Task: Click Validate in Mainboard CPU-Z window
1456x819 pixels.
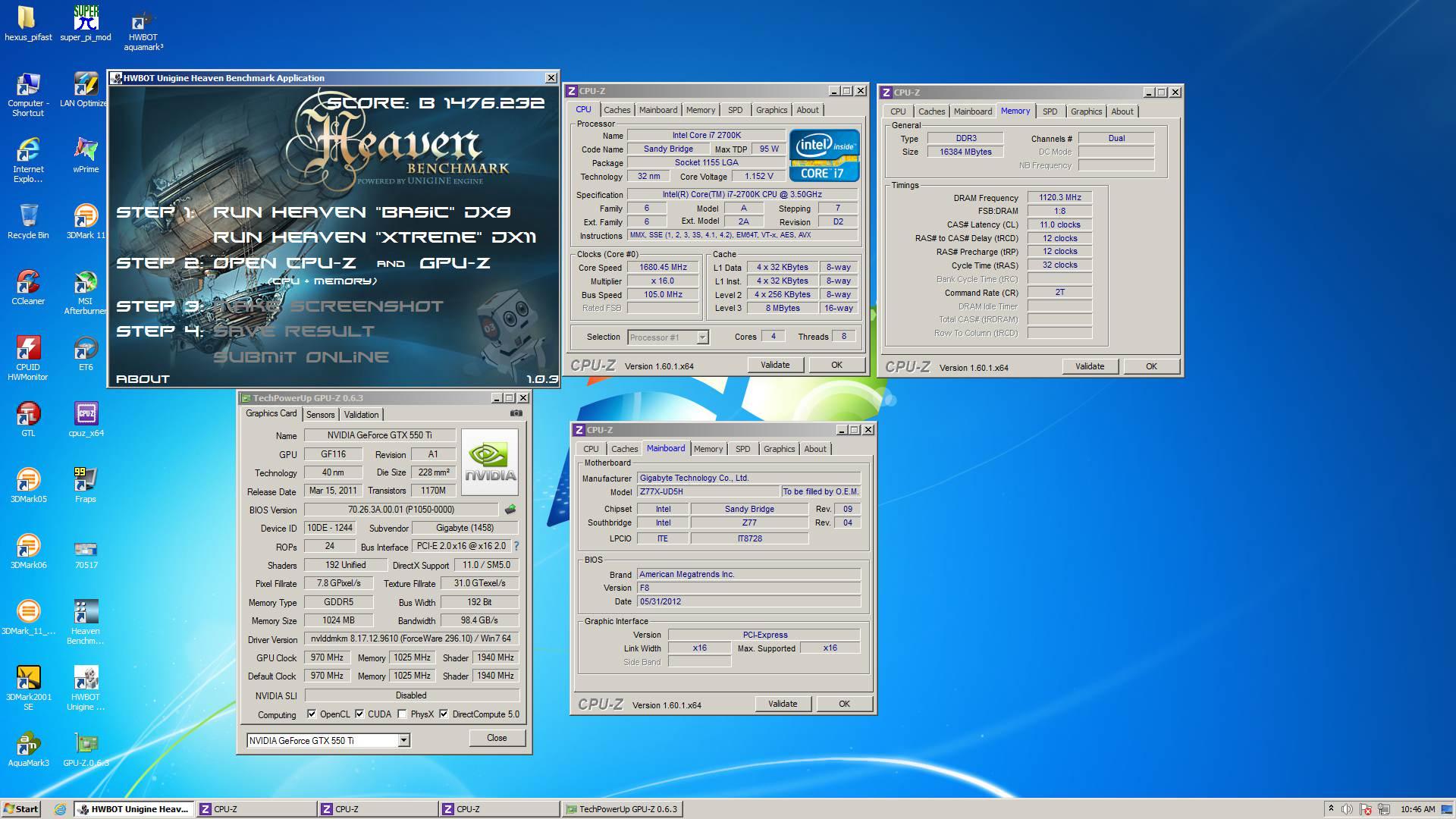Action: (783, 704)
